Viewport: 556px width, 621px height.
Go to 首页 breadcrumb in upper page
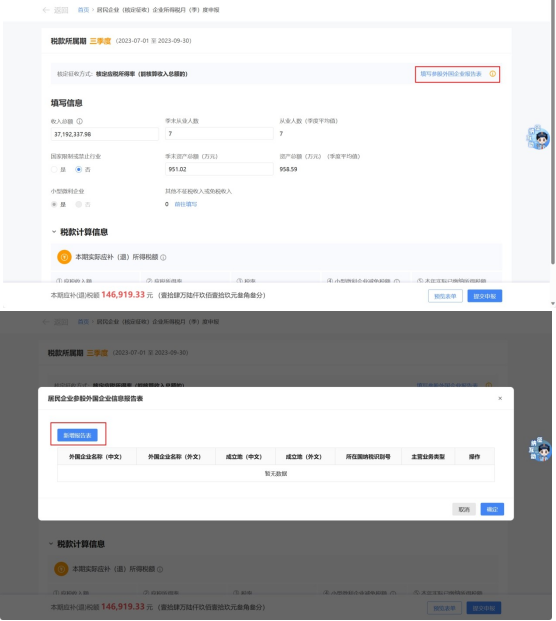(x=83, y=10)
